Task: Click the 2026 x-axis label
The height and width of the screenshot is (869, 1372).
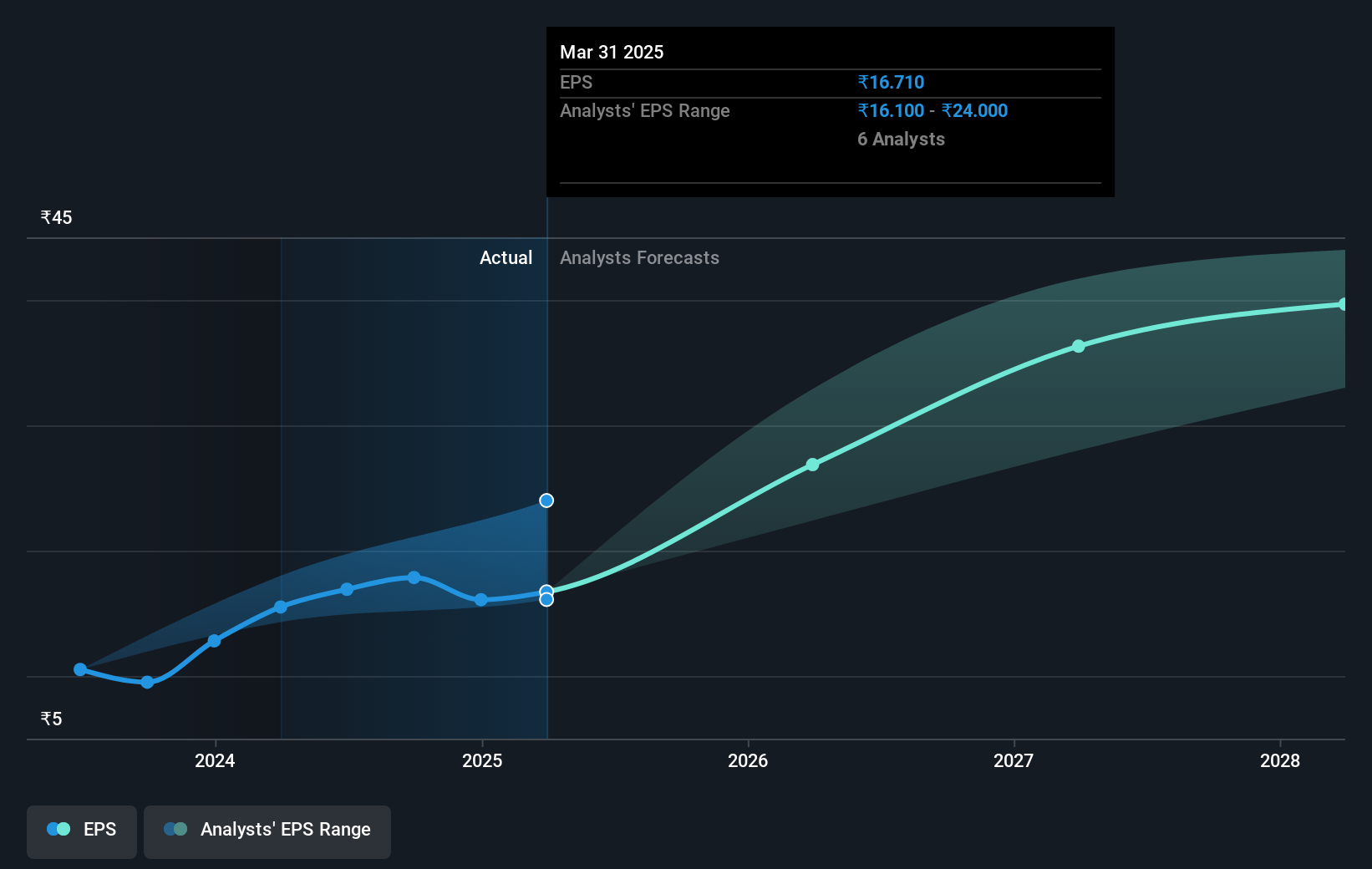Action: tap(748, 761)
